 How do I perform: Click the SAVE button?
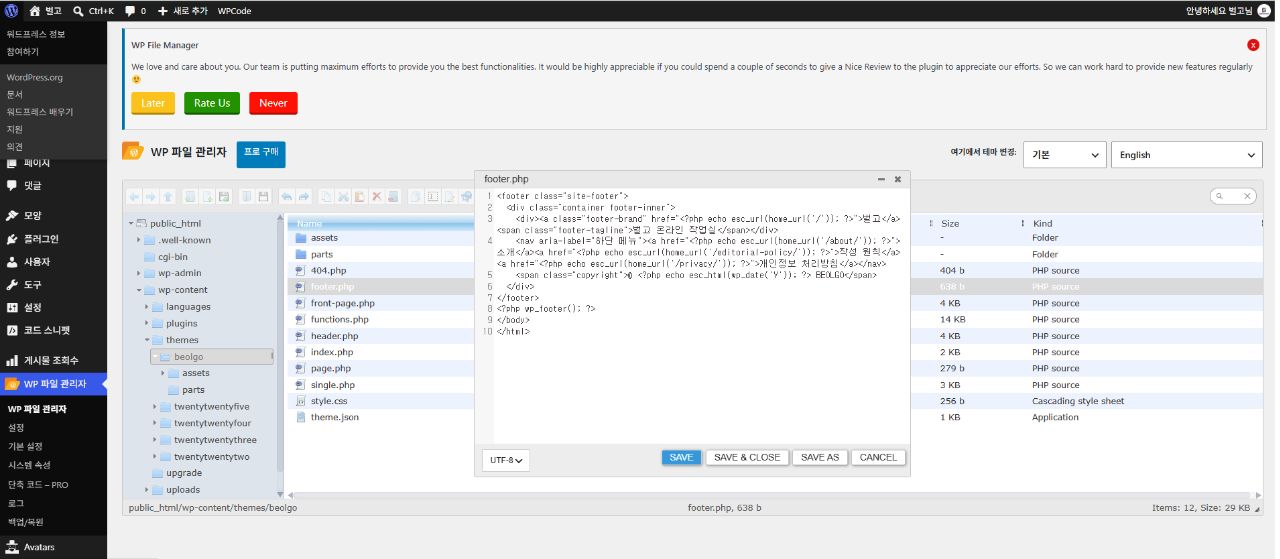681,457
